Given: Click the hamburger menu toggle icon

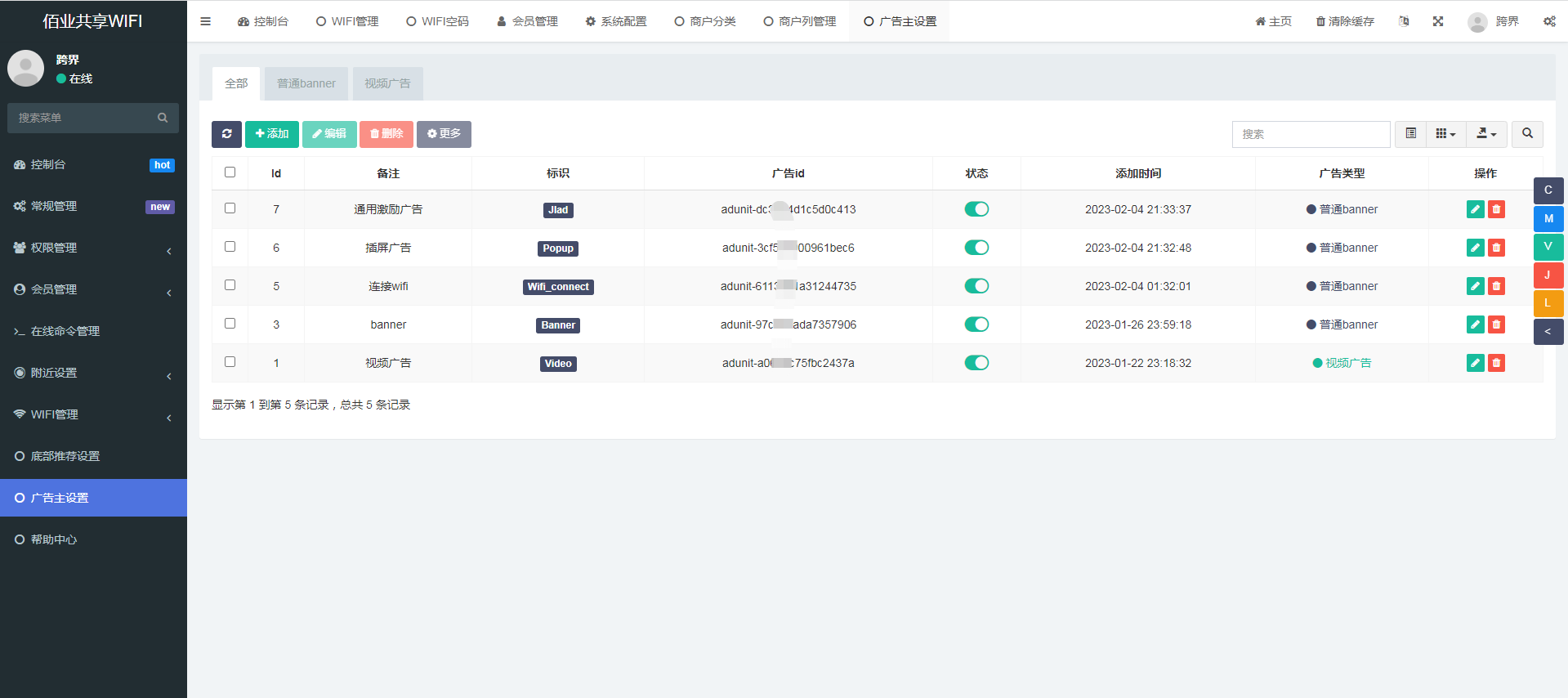Looking at the screenshot, I should pyautogui.click(x=205, y=21).
